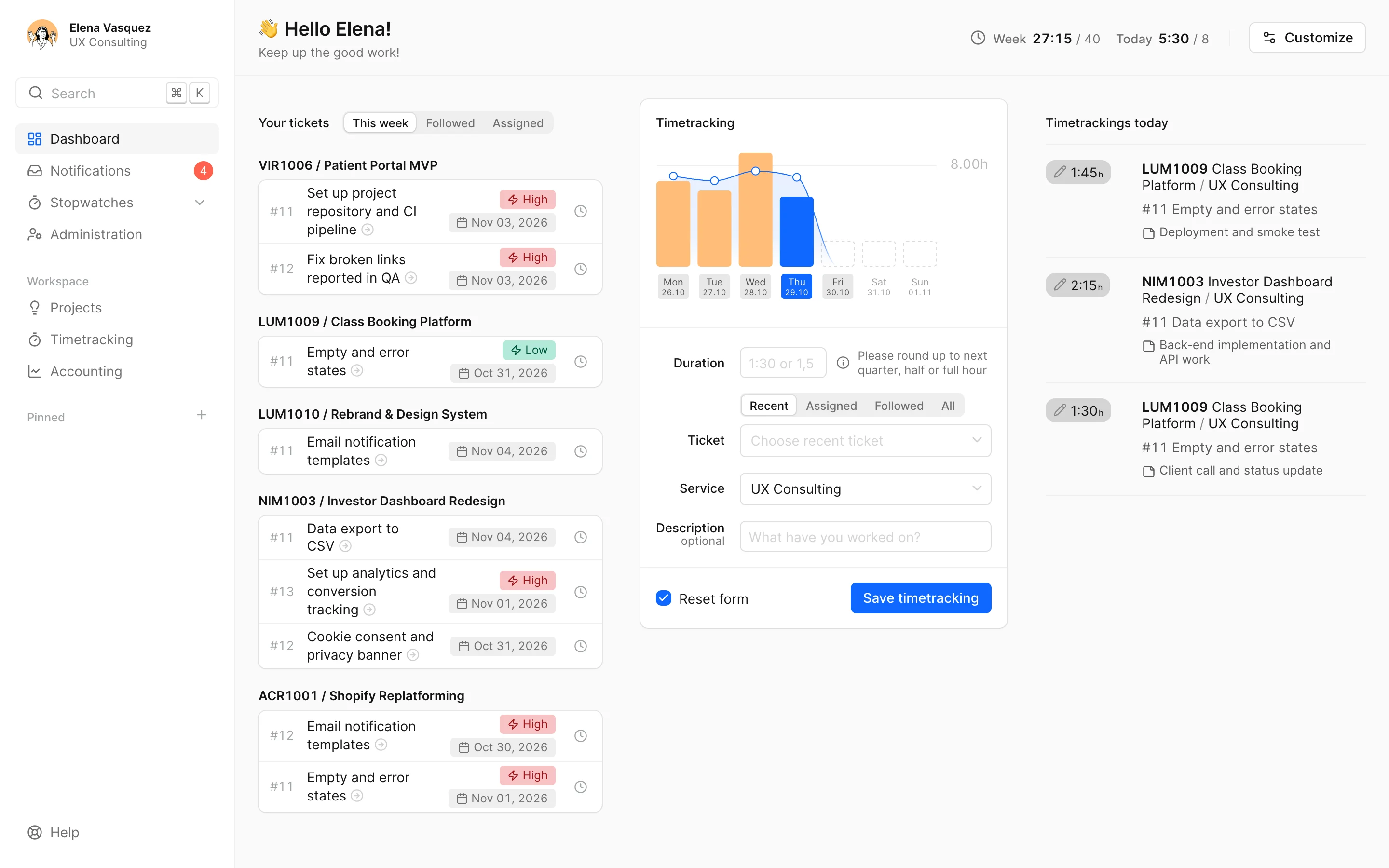Viewport: 1389px width, 868px height.
Task: Click the Elena Vasquez profile avatar
Action: point(42,34)
